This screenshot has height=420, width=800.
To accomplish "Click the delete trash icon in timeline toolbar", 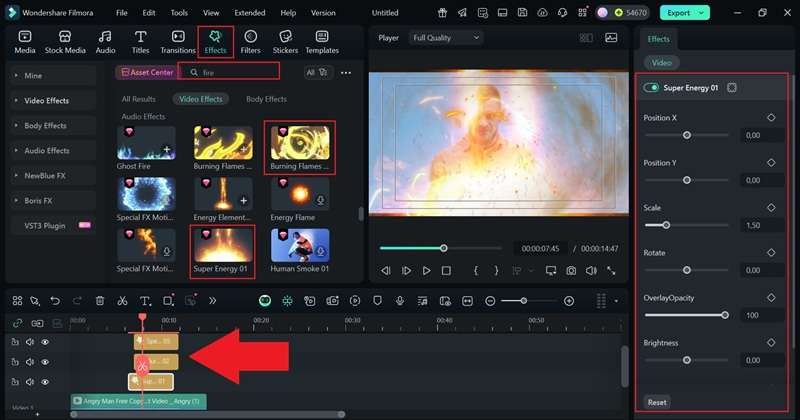I will click(100, 301).
